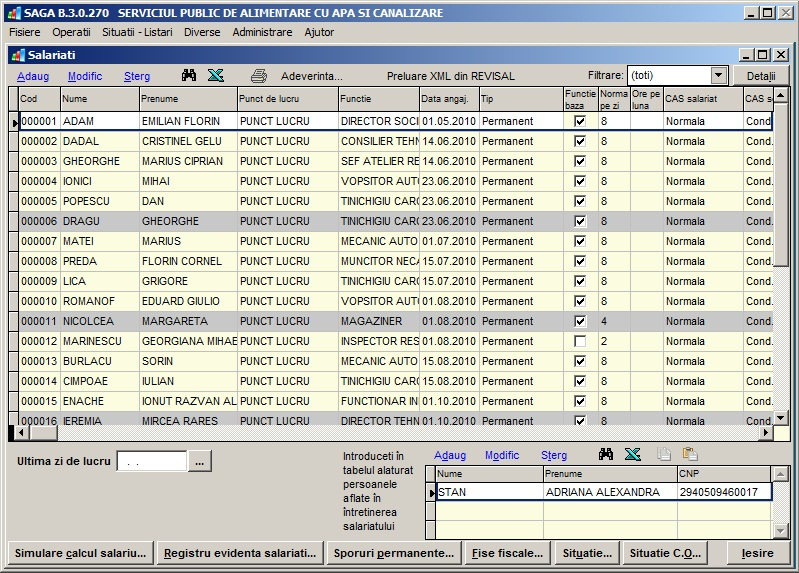Toggle Functie baza checkbox for IONICI
799x573 pixels.
click(580, 181)
